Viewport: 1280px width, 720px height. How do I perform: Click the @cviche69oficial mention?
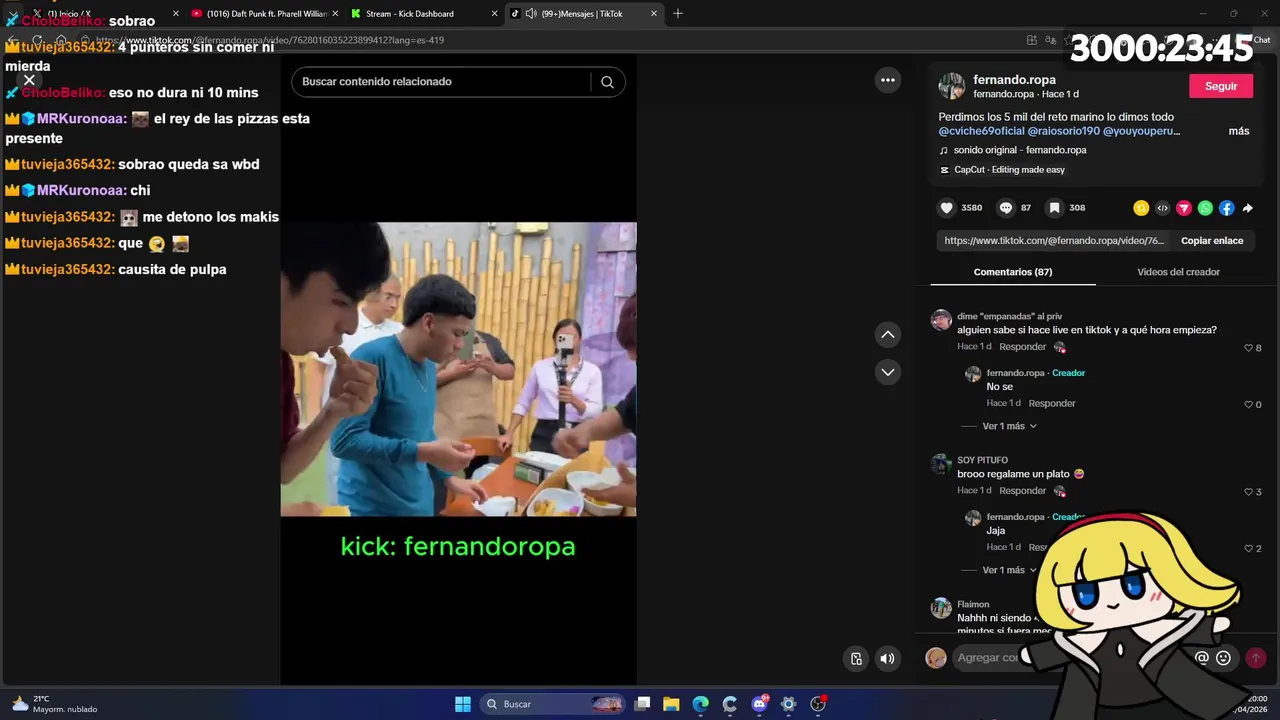pos(981,131)
